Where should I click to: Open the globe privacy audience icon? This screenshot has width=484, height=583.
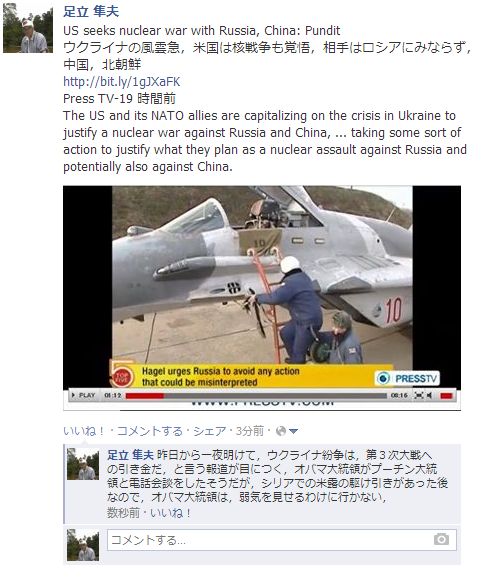(x=281, y=431)
